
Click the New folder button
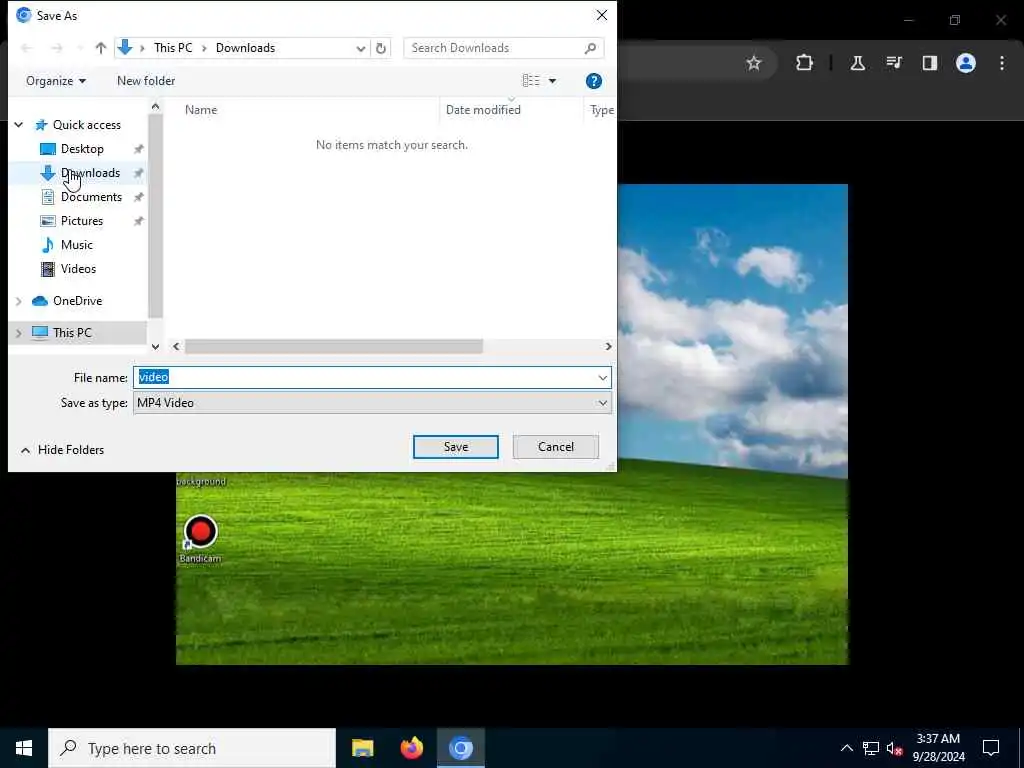pyautogui.click(x=146, y=81)
